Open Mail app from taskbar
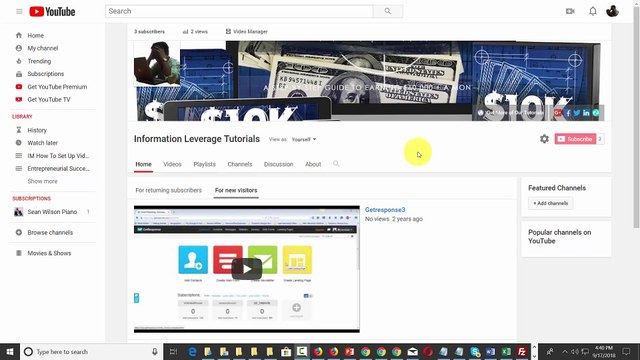 (x=412, y=351)
